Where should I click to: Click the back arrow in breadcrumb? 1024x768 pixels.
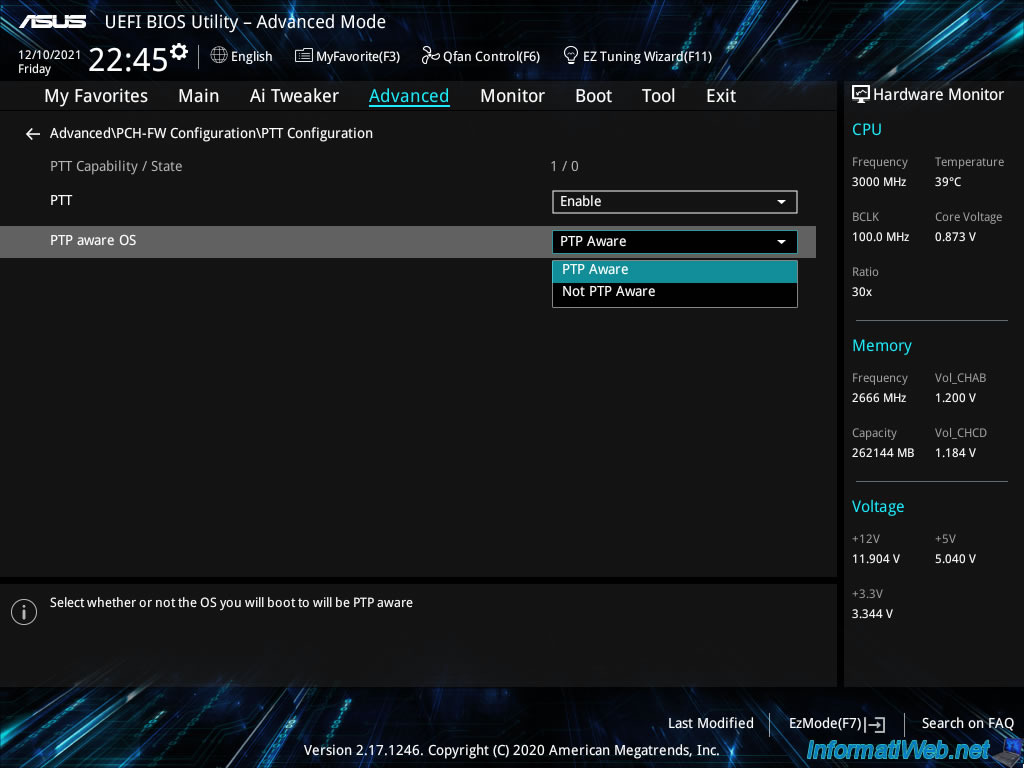click(x=33, y=134)
